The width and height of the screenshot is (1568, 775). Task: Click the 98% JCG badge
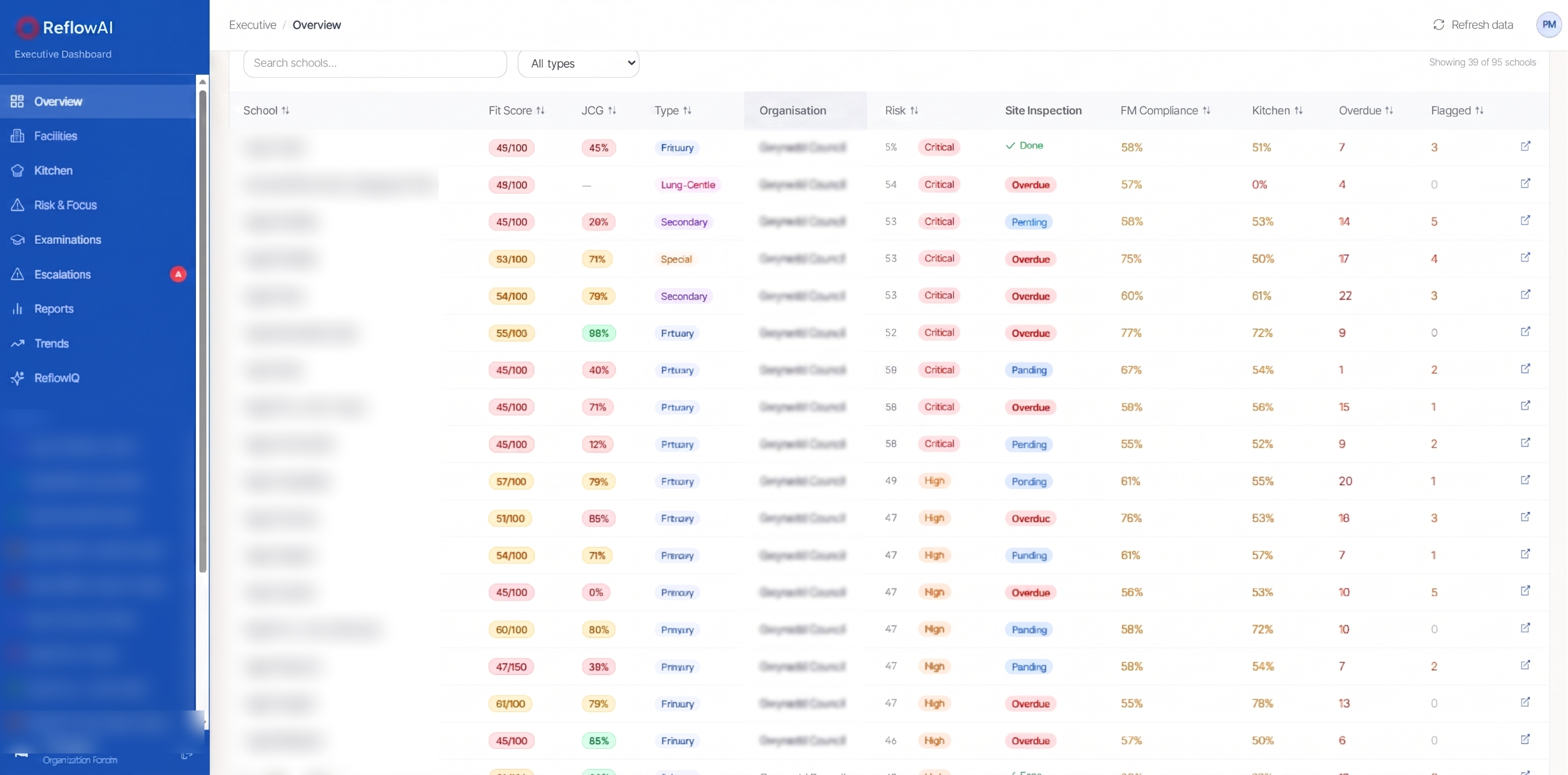pos(599,334)
